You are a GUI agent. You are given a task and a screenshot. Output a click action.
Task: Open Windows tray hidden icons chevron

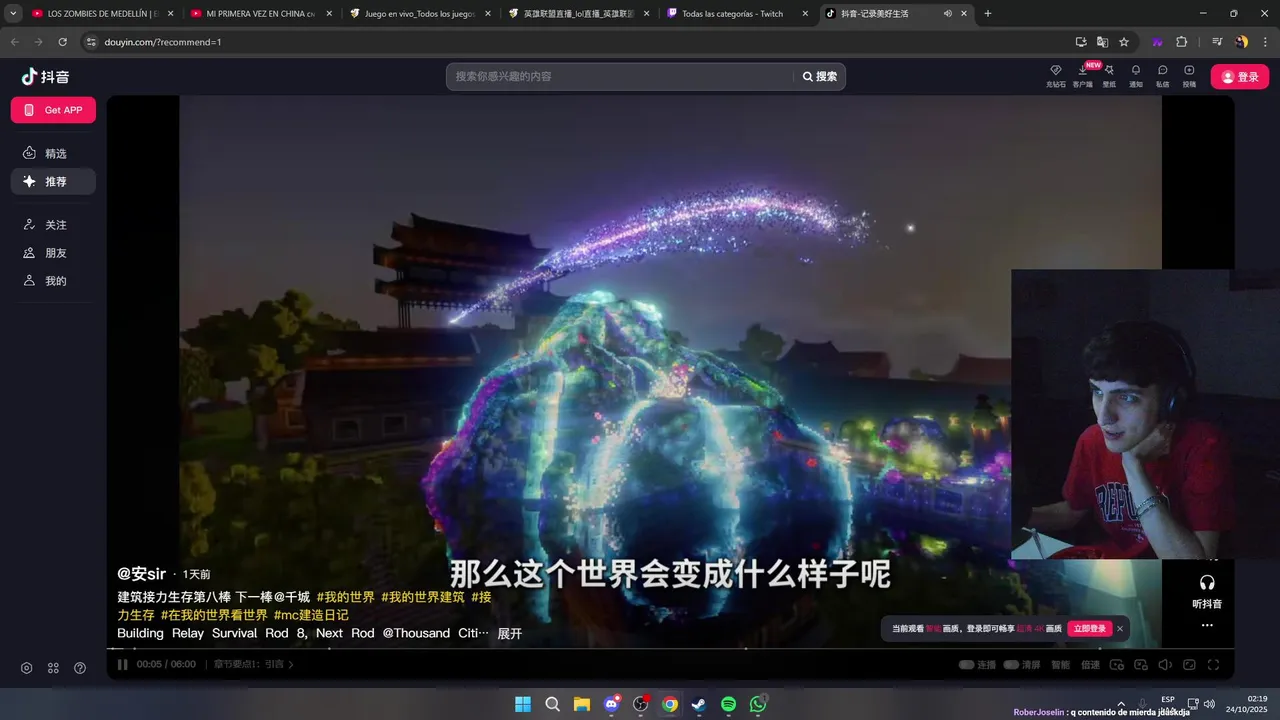pyautogui.click(x=1120, y=704)
